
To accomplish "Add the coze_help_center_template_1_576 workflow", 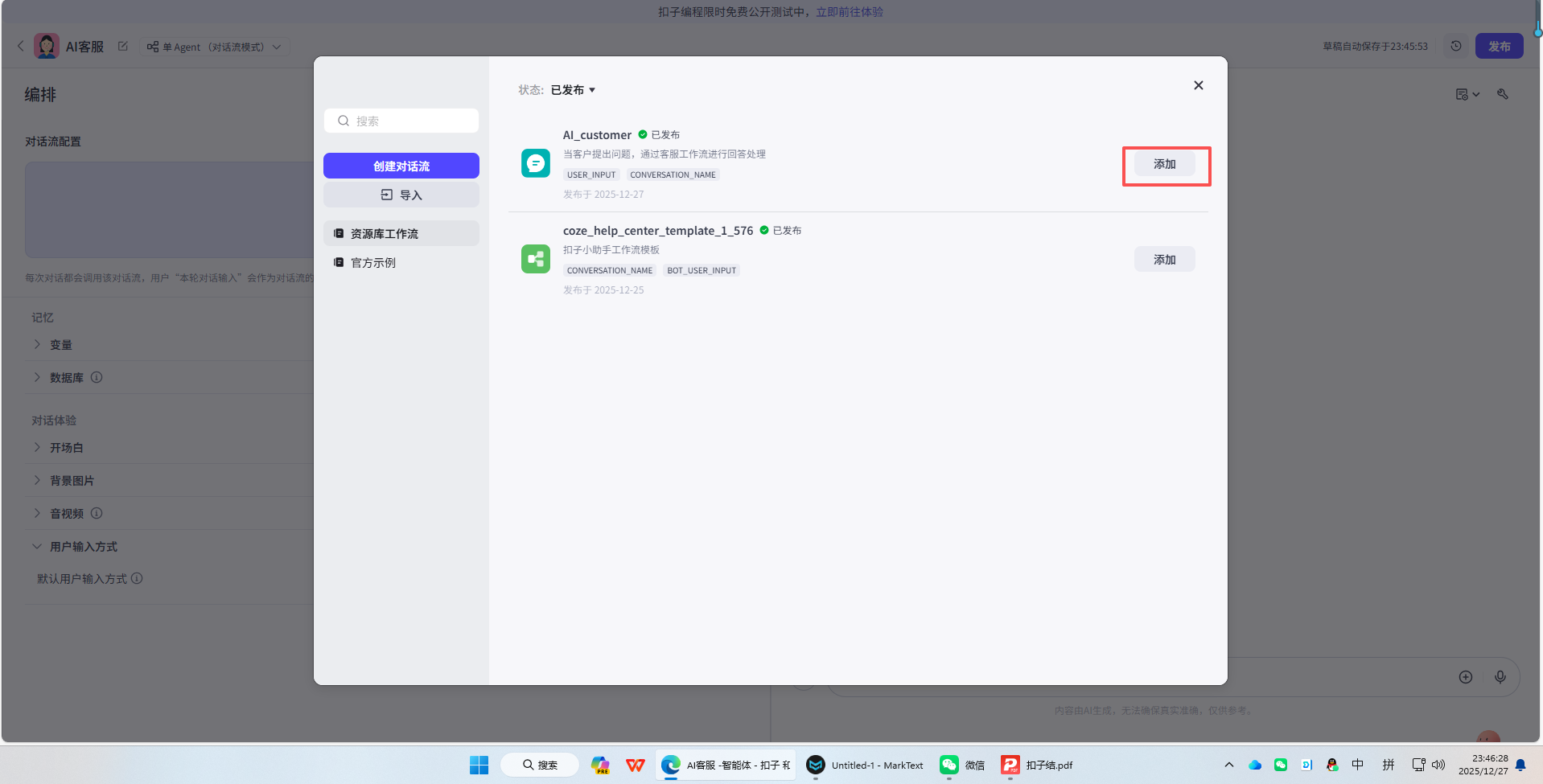I will coord(1164,260).
